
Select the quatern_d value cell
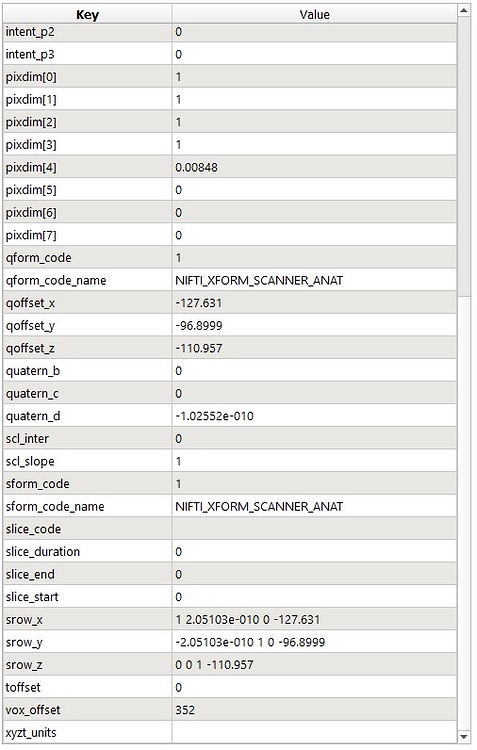click(314, 416)
